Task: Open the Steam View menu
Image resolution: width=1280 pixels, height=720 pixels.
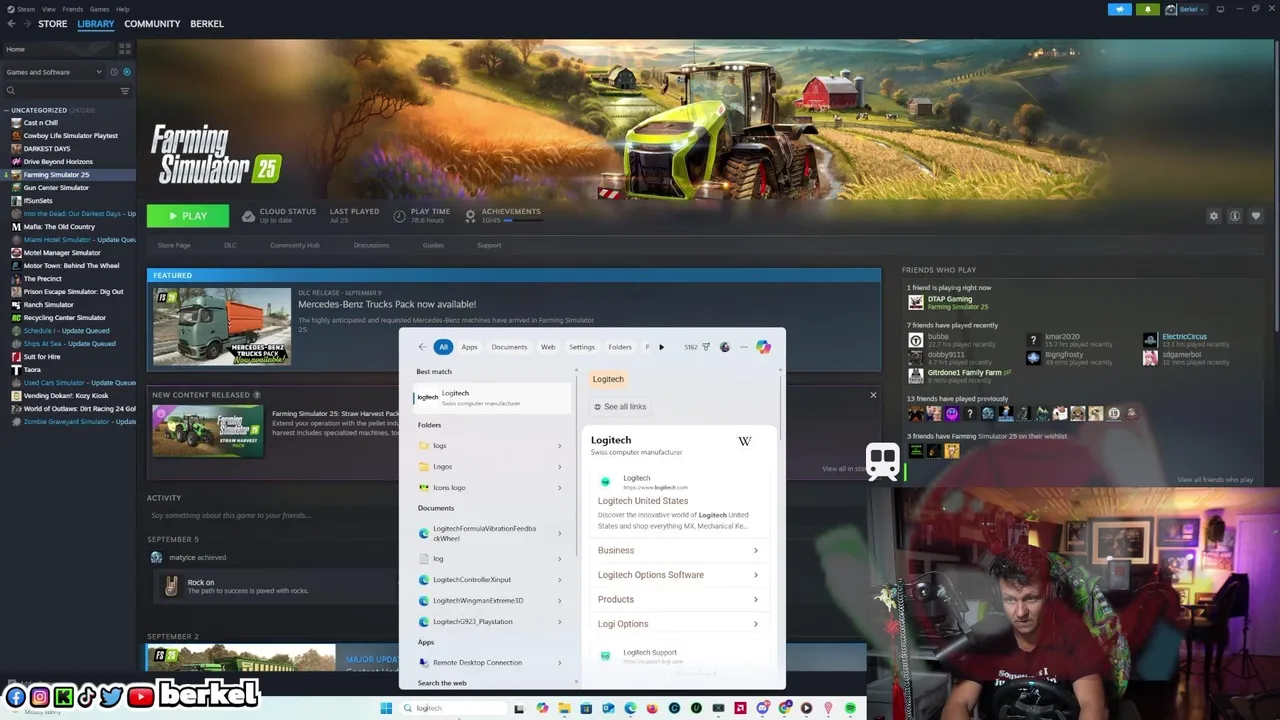Action: click(x=48, y=9)
